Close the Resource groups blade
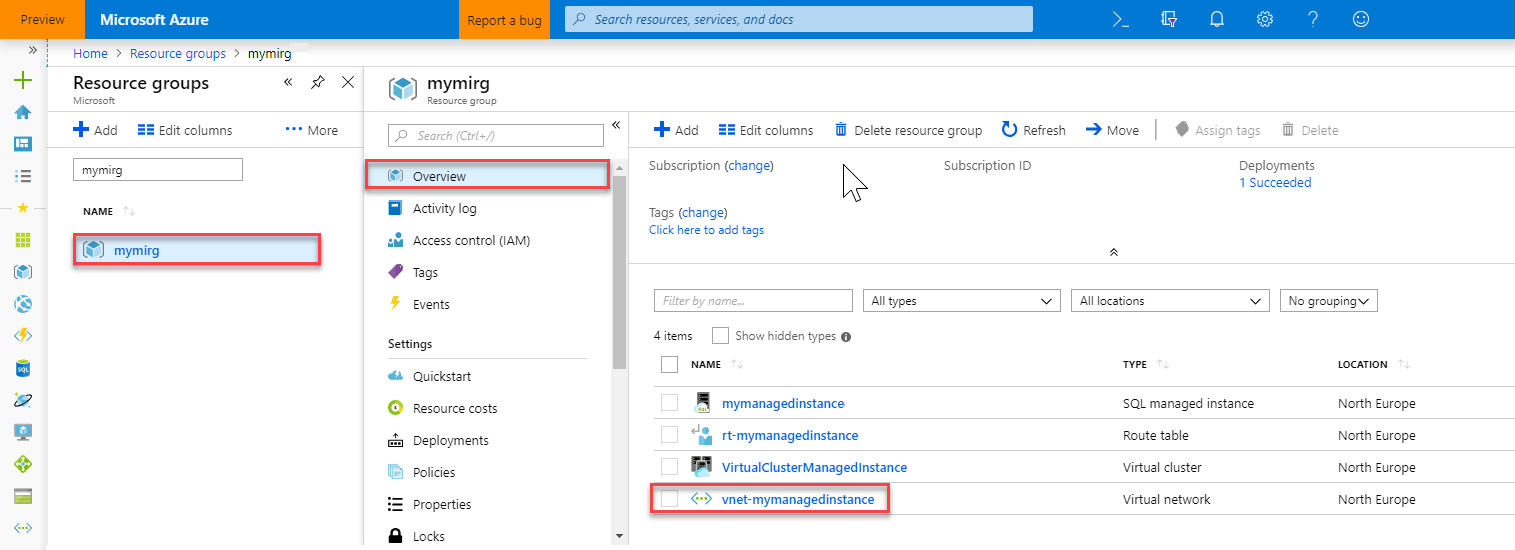Viewport: 1515px width, 550px height. [348, 82]
